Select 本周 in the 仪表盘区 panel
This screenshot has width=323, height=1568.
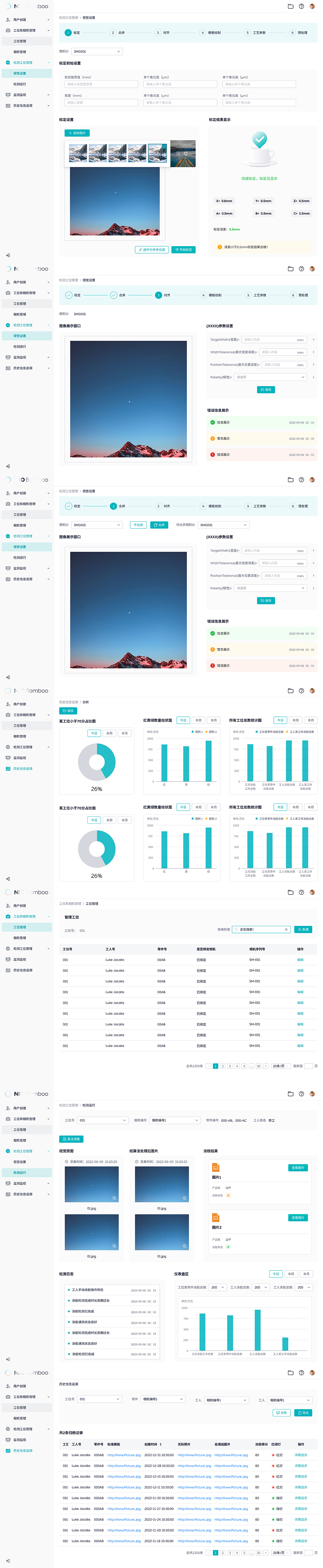pos(291,1273)
